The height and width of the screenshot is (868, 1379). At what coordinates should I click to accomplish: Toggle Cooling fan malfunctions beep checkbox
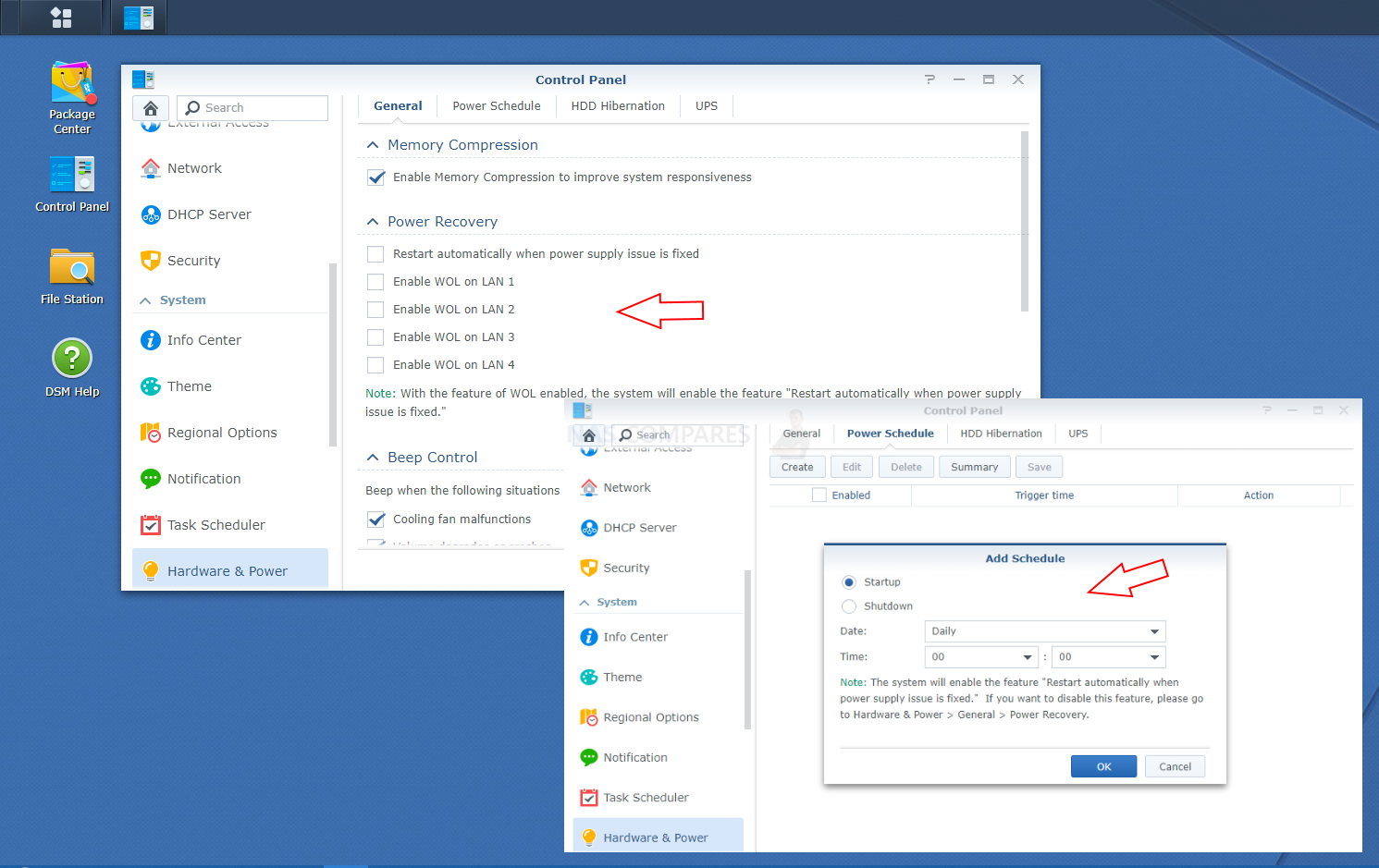376,520
